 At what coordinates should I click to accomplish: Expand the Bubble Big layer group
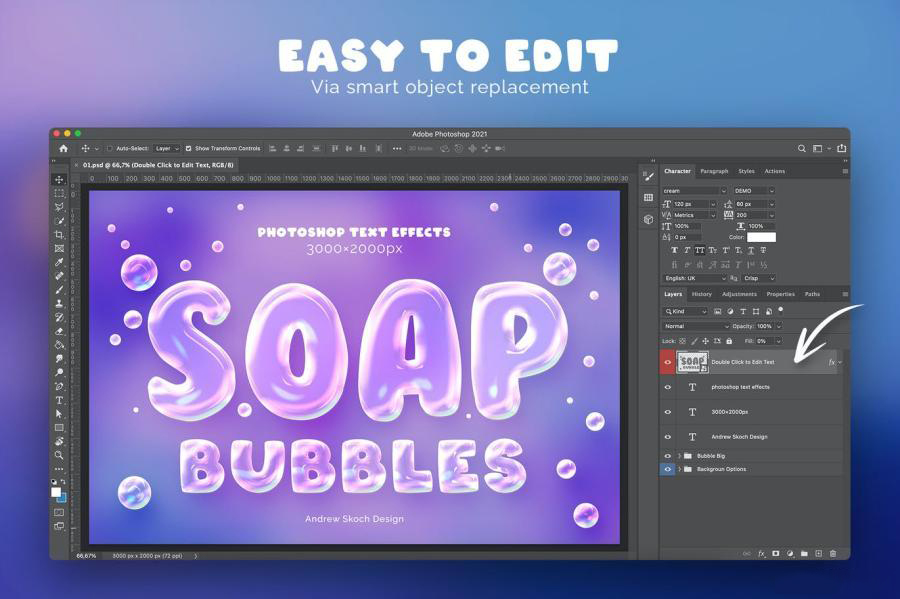point(679,456)
